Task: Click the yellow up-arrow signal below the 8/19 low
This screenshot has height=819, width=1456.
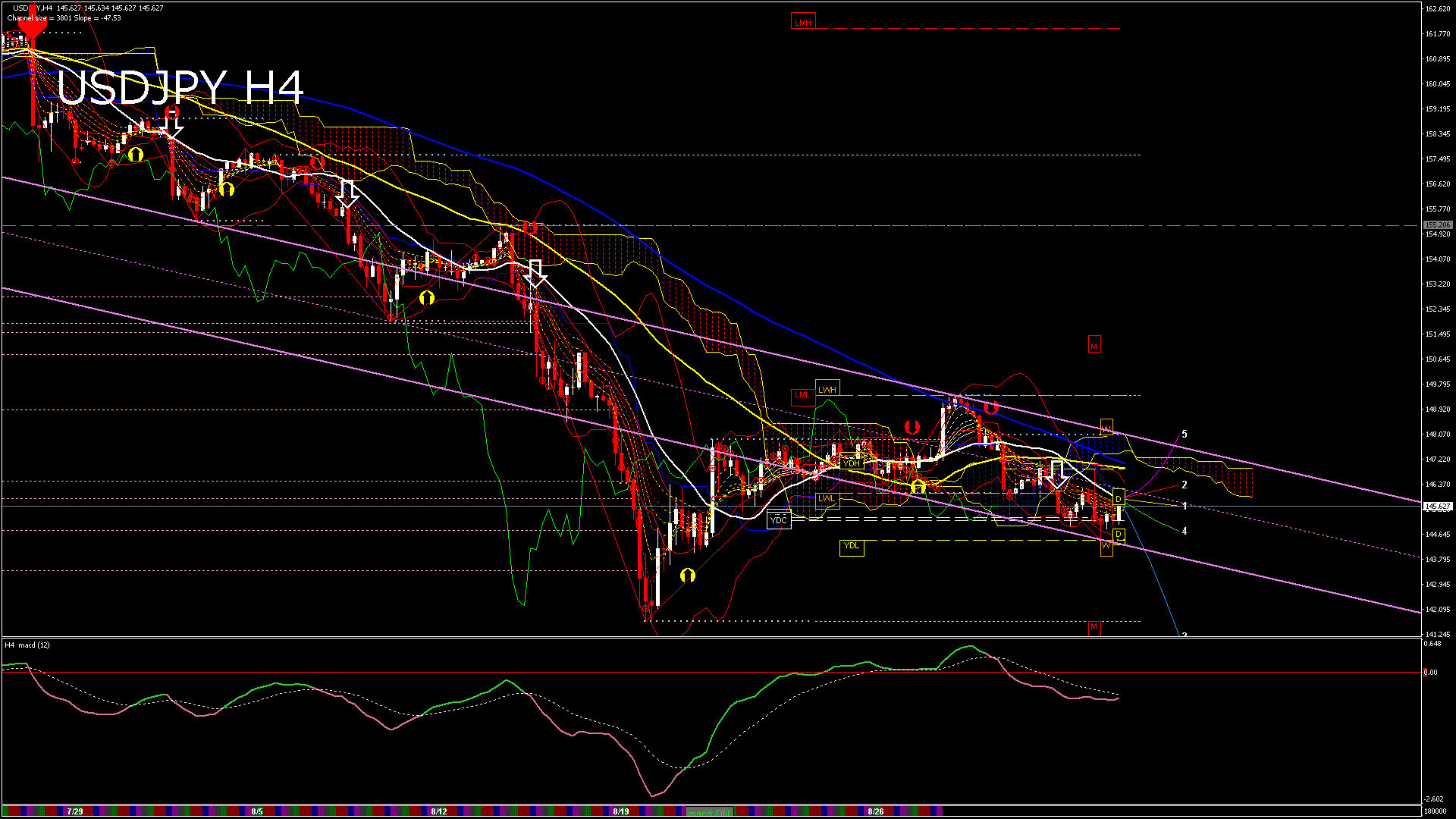Action: [688, 576]
